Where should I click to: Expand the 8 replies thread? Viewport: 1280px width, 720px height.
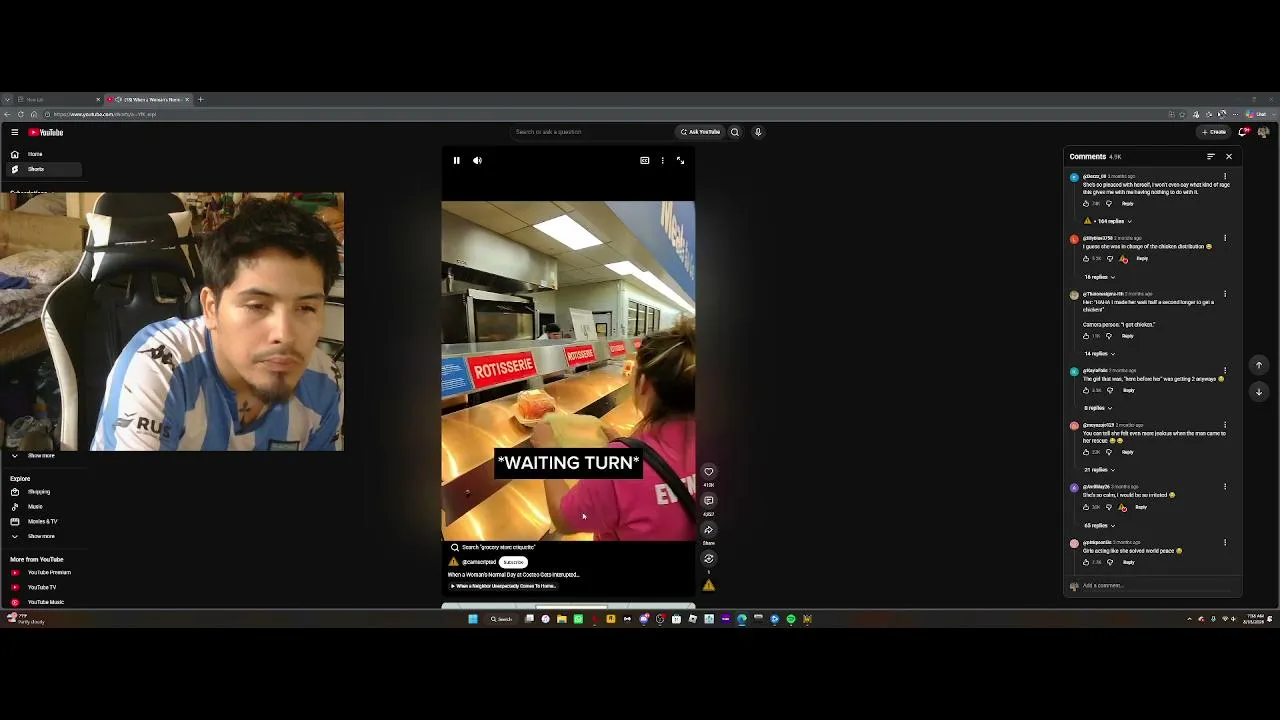click(x=1099, y=408)
